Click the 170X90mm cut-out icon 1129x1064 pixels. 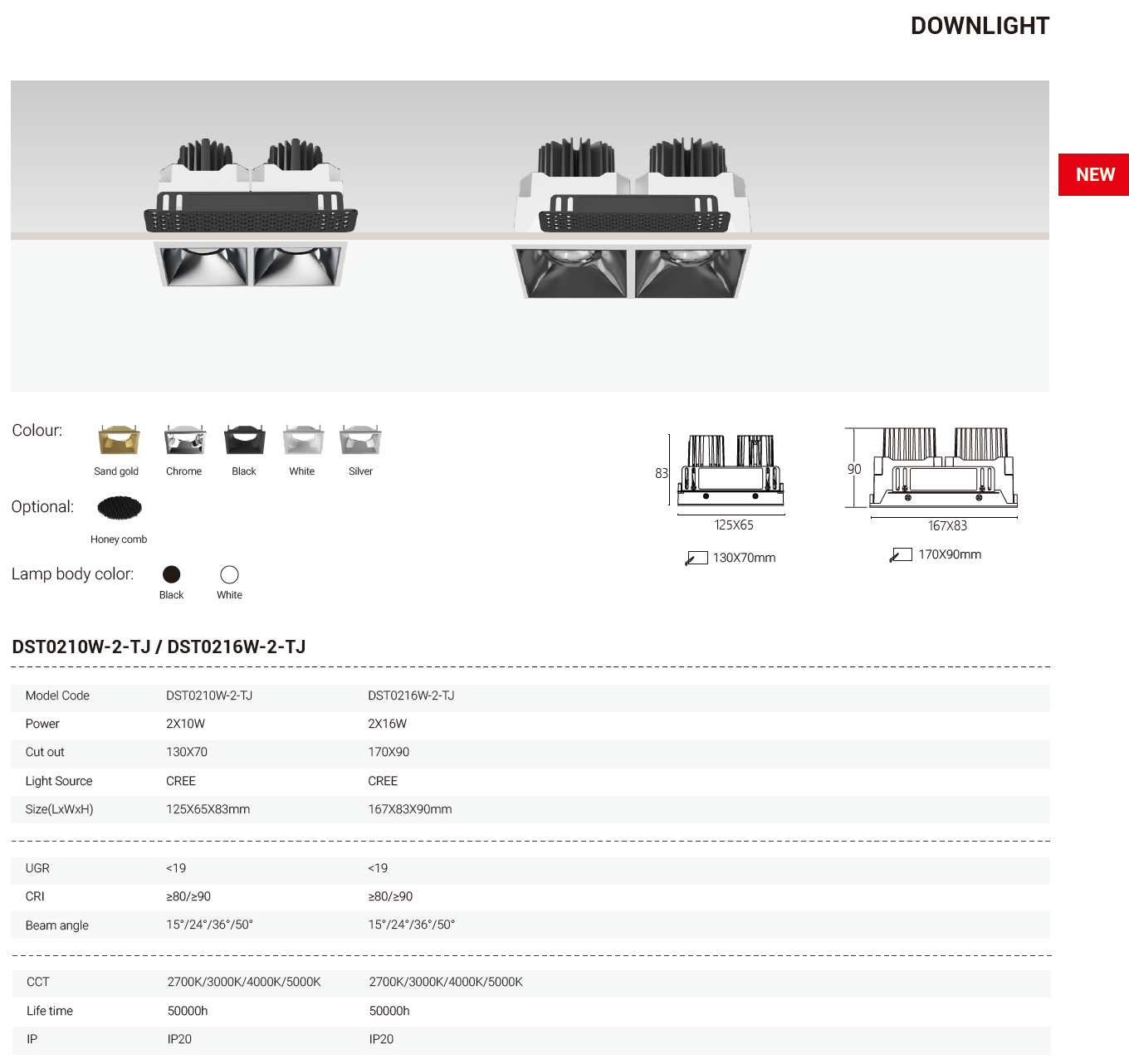point(902,554)
